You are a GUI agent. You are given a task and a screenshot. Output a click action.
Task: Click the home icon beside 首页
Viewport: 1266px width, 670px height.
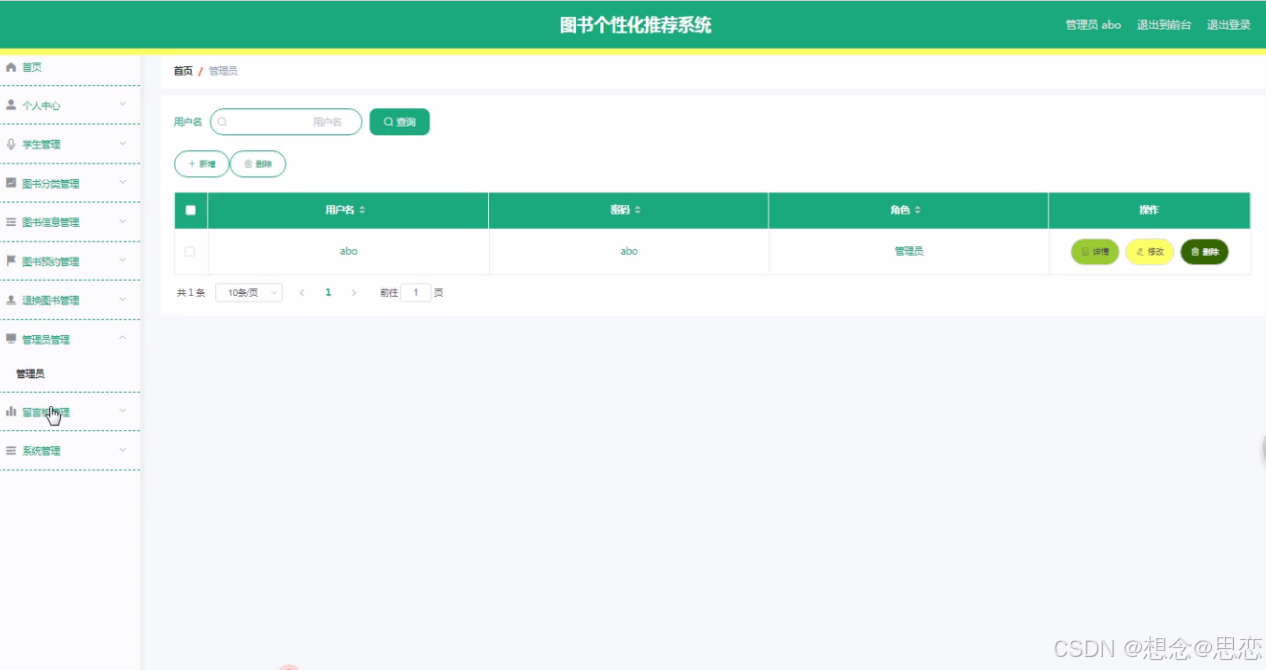click(x=11, y=67)
